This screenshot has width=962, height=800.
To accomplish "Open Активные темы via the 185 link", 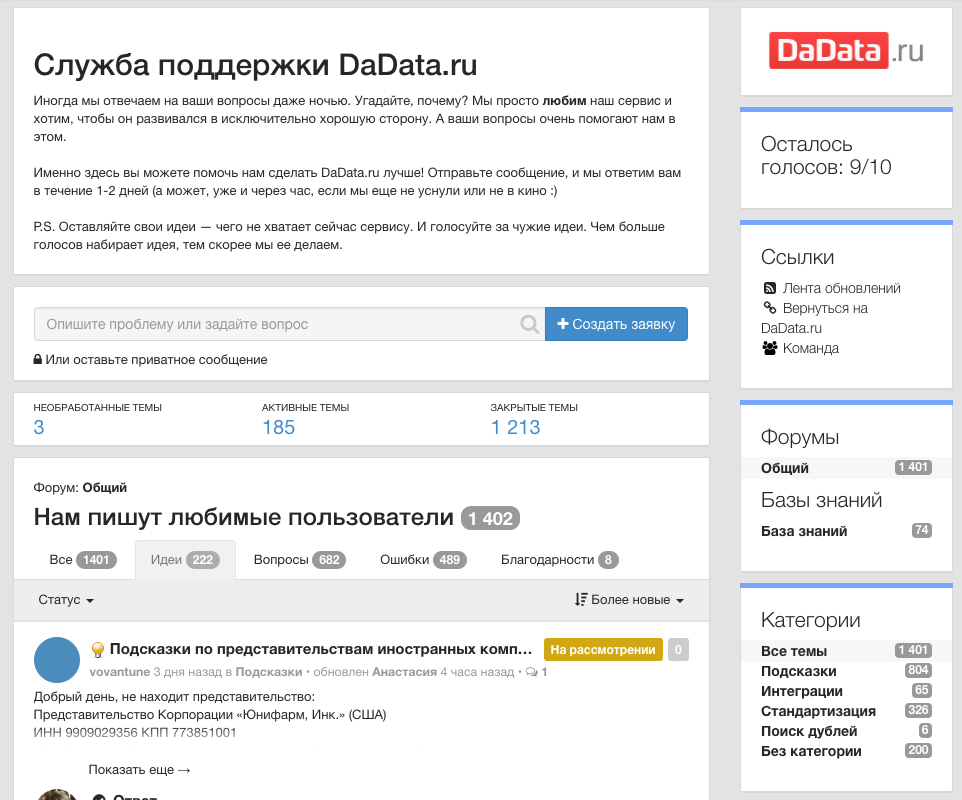I will click(278, 427).
